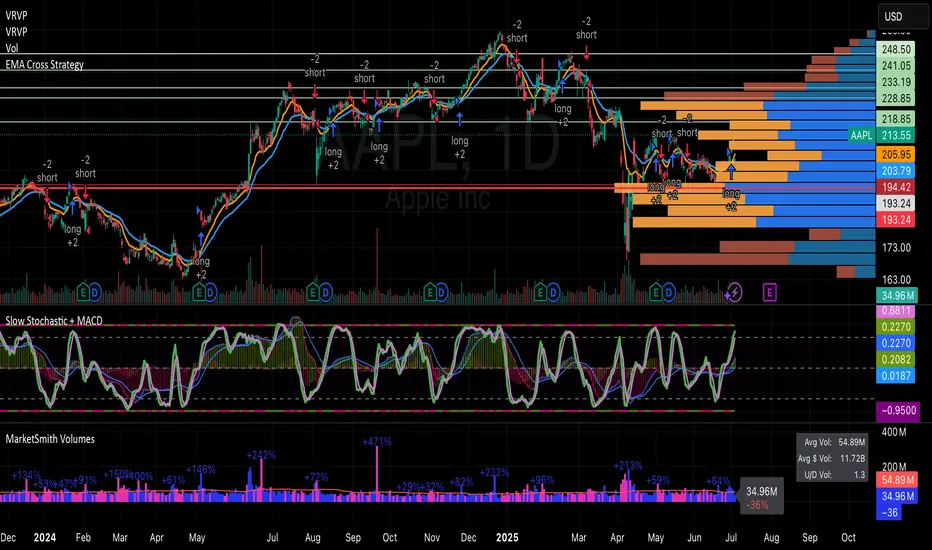Click Nov on the time axis
The image size is (932, 550).
(432, 538)
